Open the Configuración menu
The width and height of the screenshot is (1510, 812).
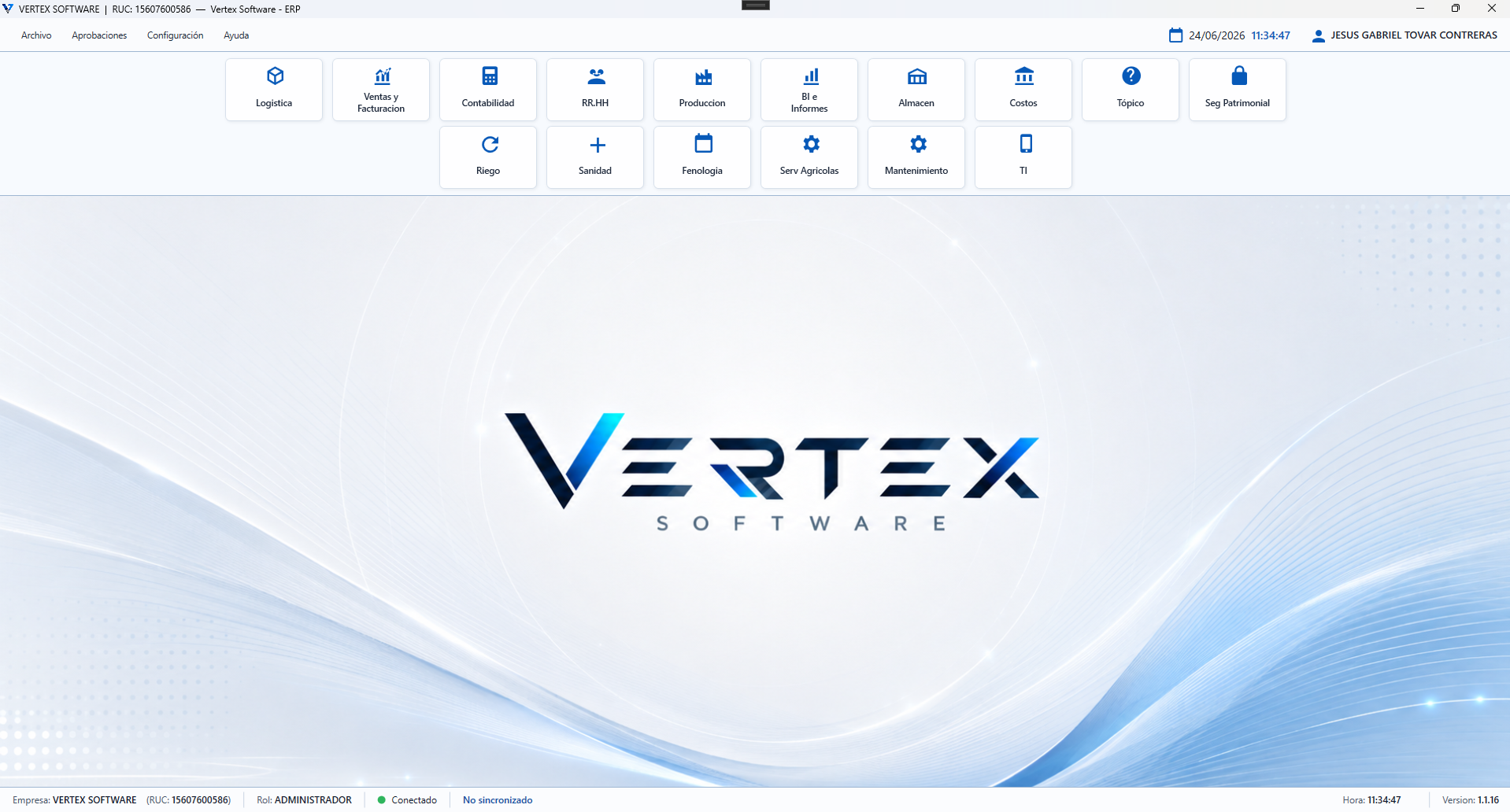click(x=175, y=35)
